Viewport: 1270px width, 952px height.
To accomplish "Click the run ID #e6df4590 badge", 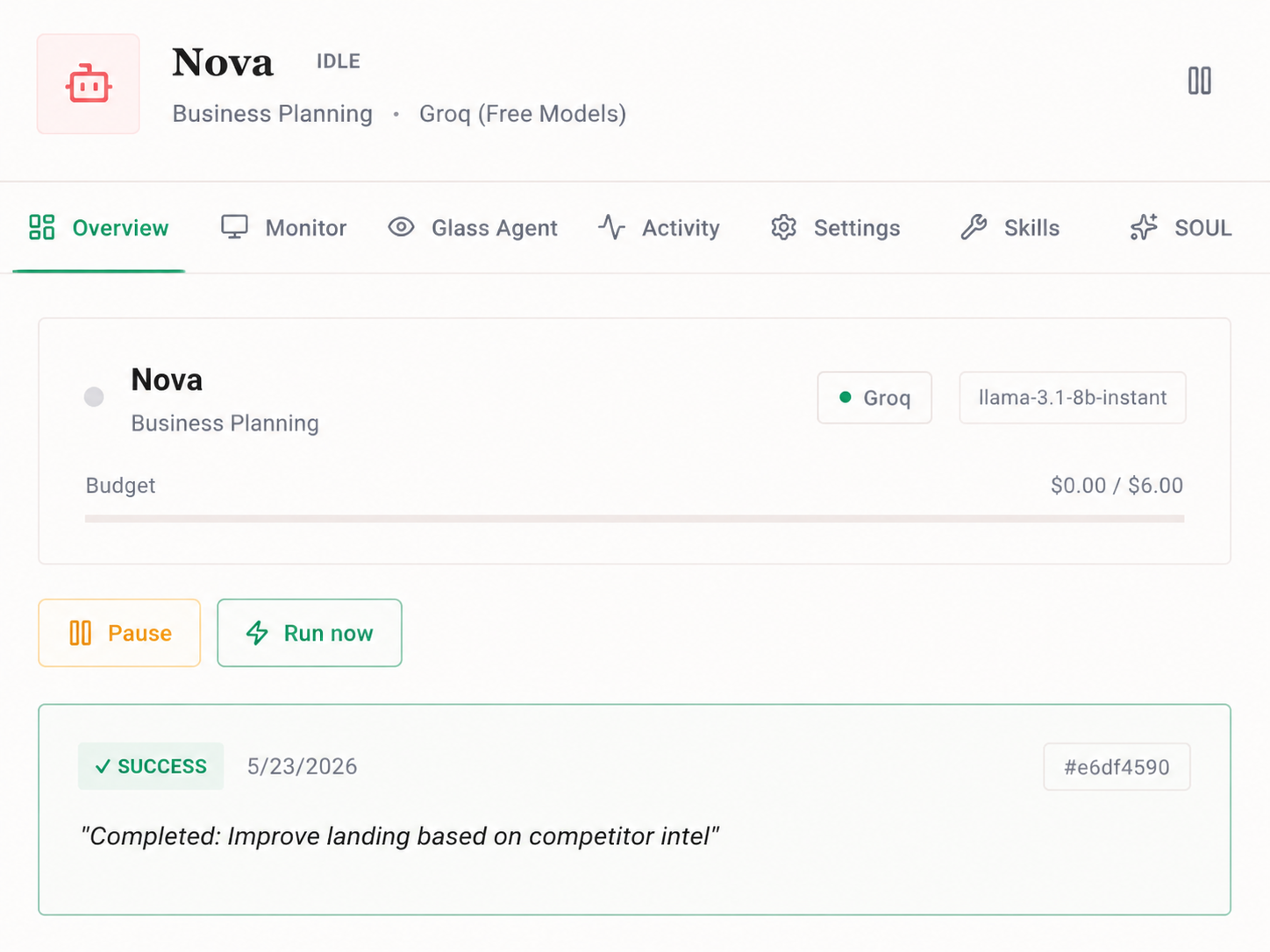I will click(x=1117, y=767).
